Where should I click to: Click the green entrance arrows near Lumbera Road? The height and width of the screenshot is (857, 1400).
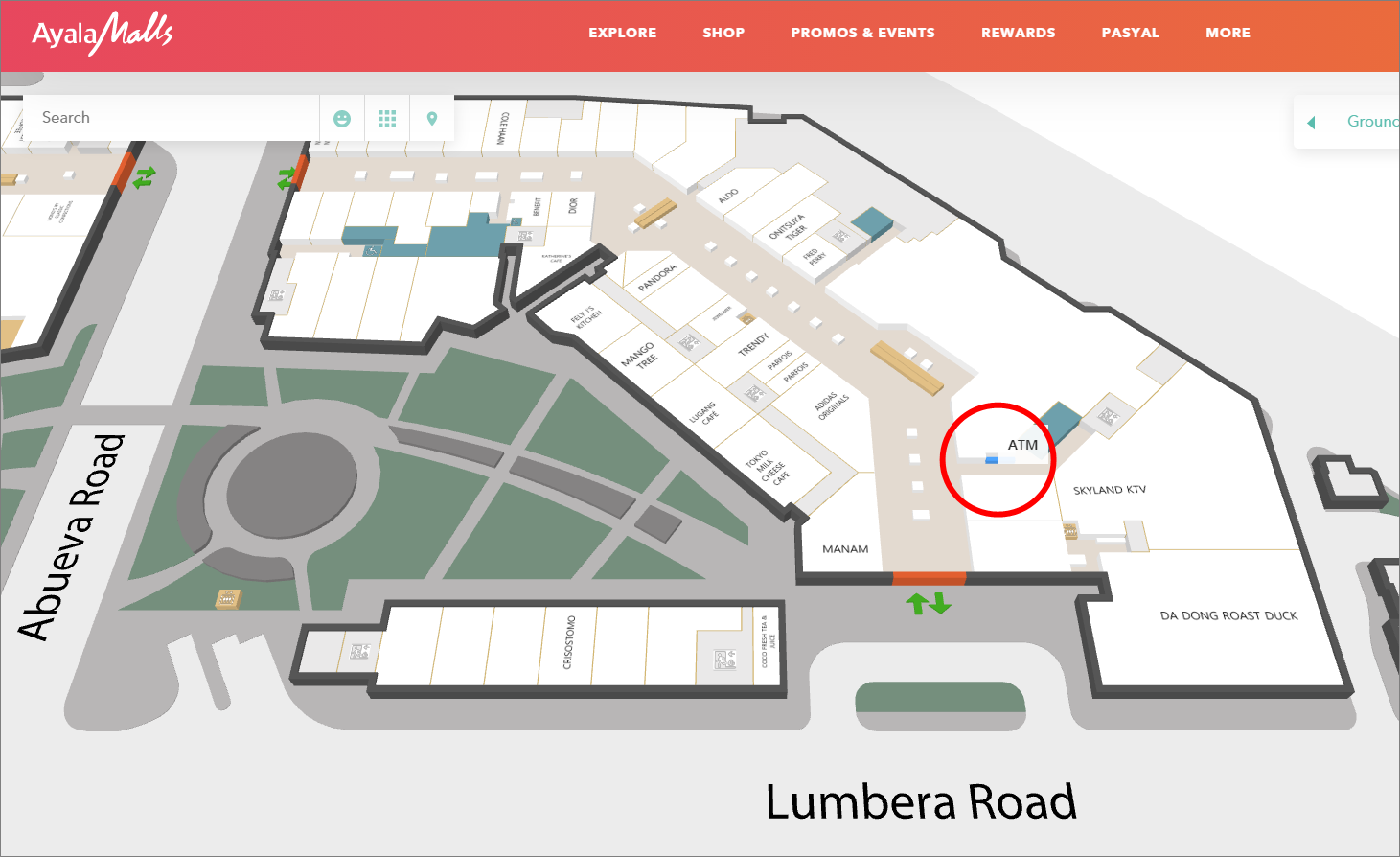(929, 603)
